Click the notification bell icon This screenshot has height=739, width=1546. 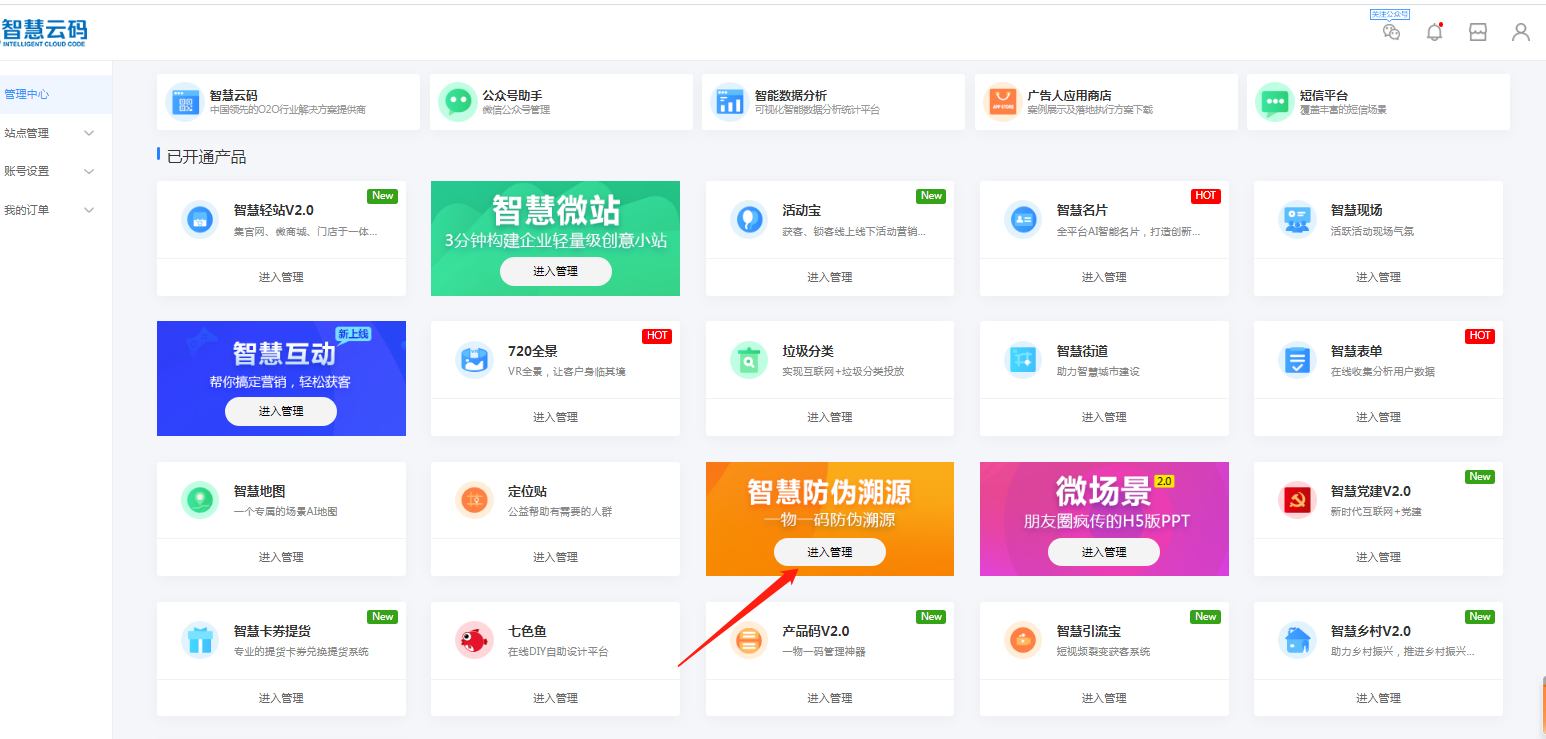(1434, 32)
